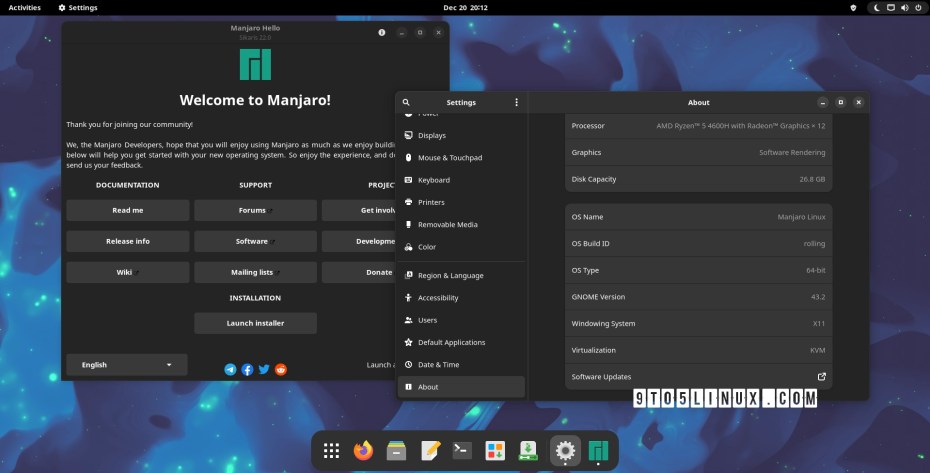Click the OS Name row

tap(698, 217)
